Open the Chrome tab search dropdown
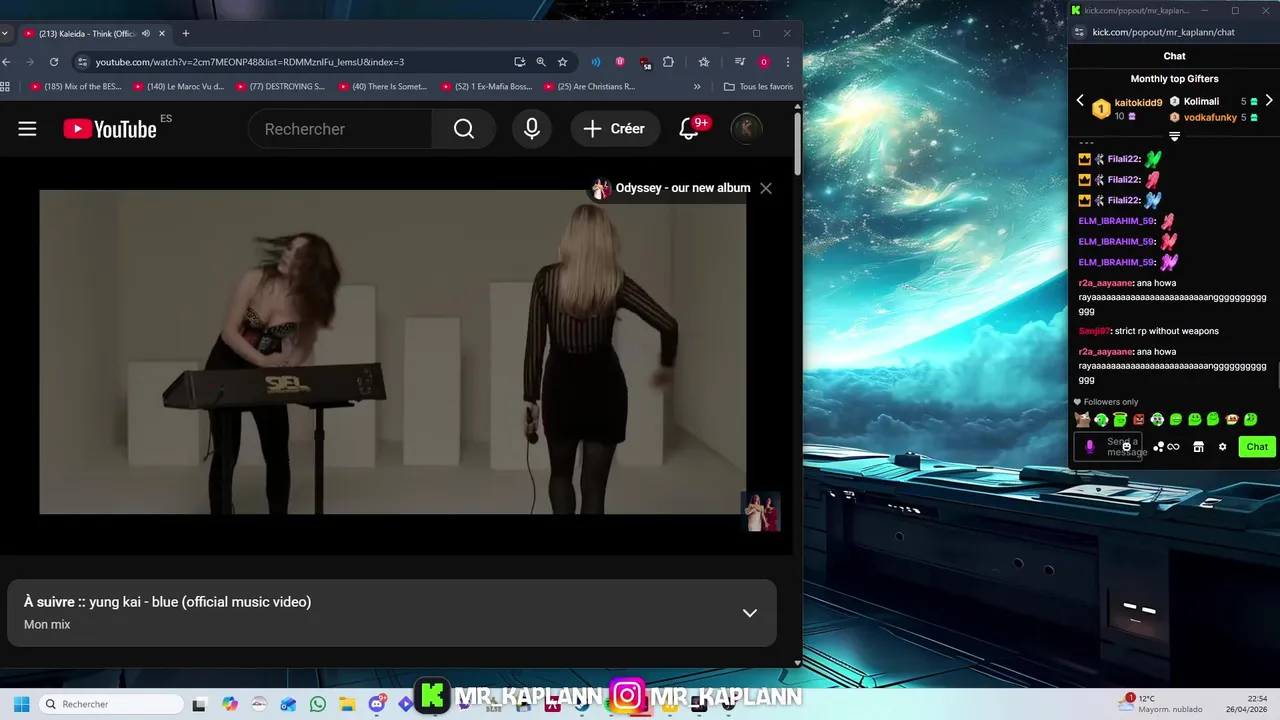1280x720 pixels. click(5, 33)
